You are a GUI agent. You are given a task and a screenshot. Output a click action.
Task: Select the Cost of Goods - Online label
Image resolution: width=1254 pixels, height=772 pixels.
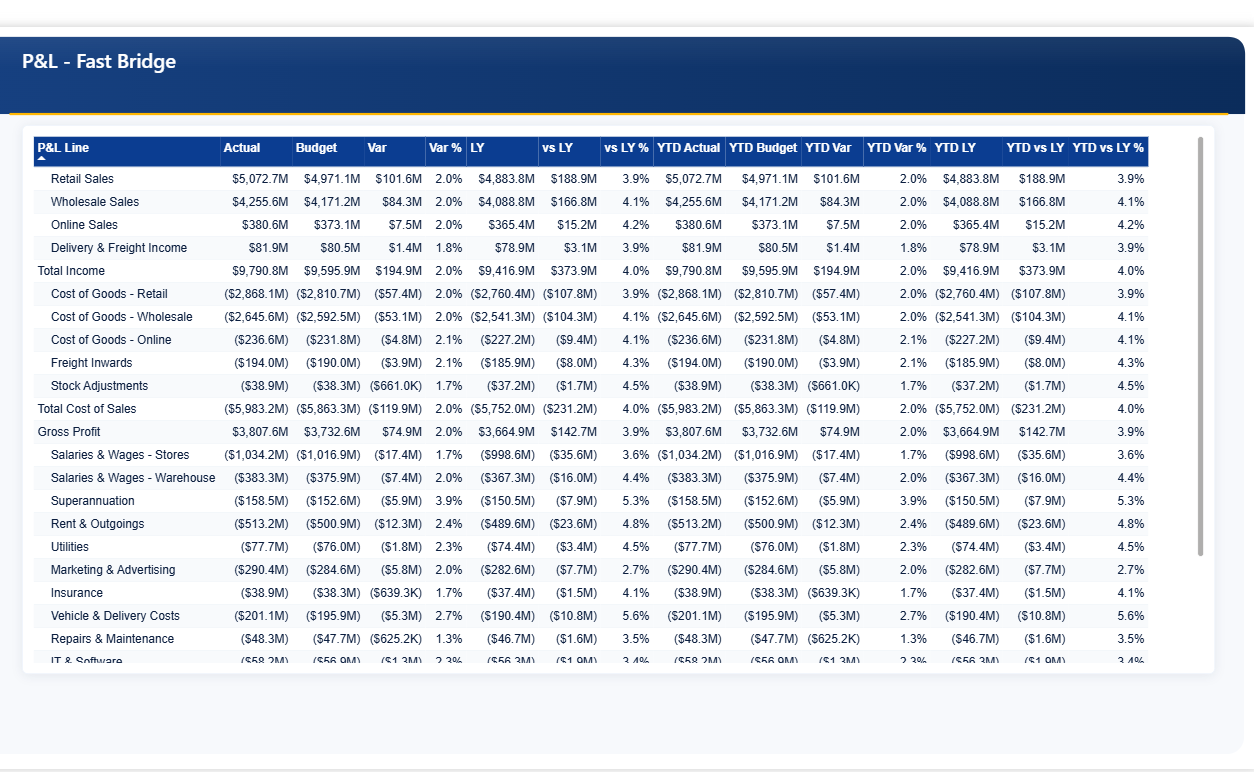click(x=111, y=340)
